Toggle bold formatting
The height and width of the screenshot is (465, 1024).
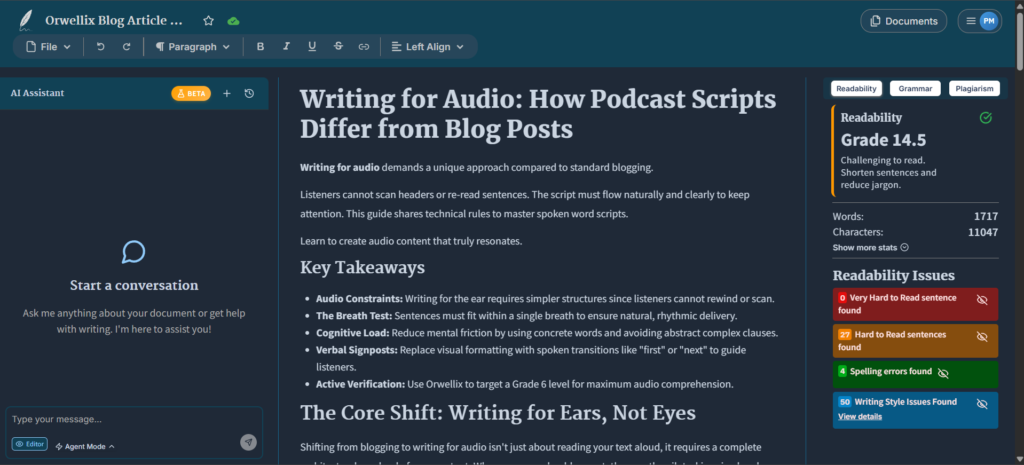click(261, 47)
